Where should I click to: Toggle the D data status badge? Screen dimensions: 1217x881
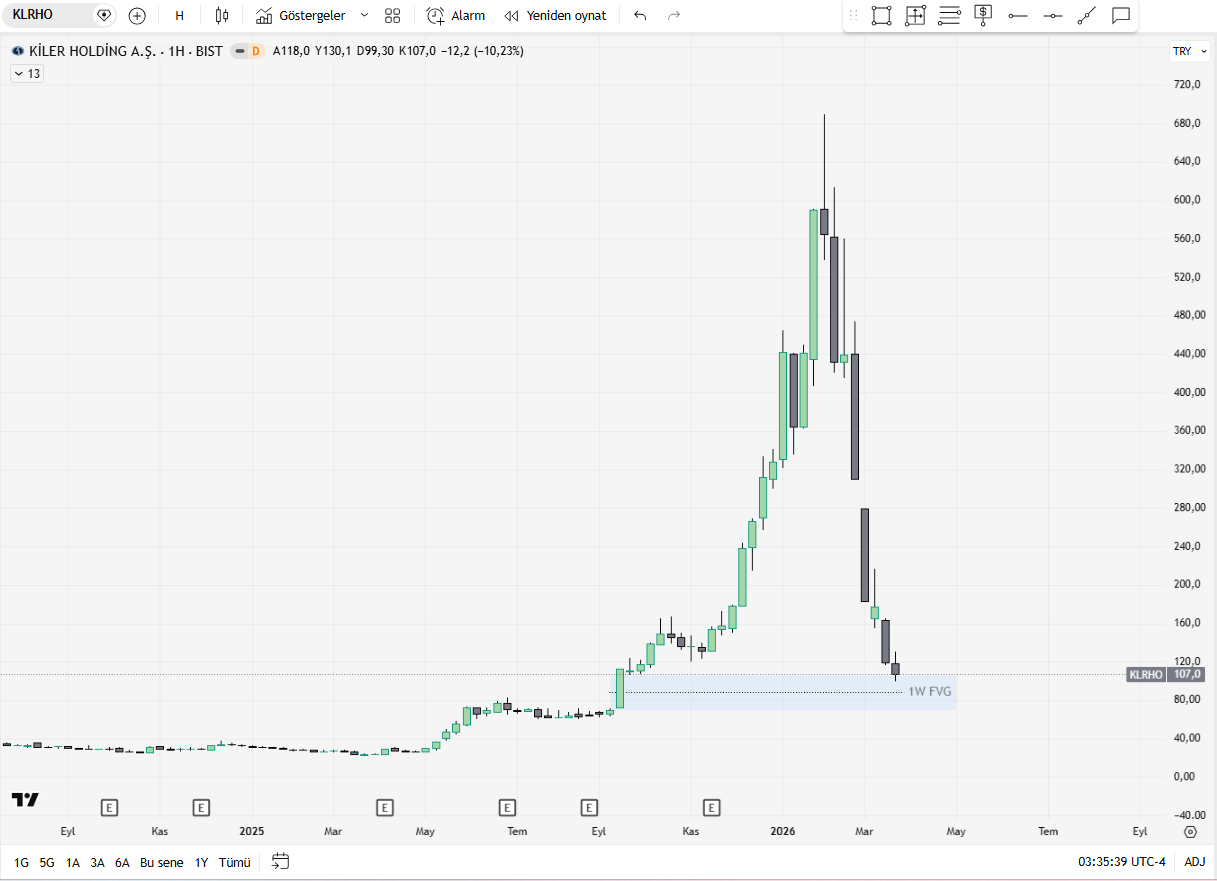point(255,51)
